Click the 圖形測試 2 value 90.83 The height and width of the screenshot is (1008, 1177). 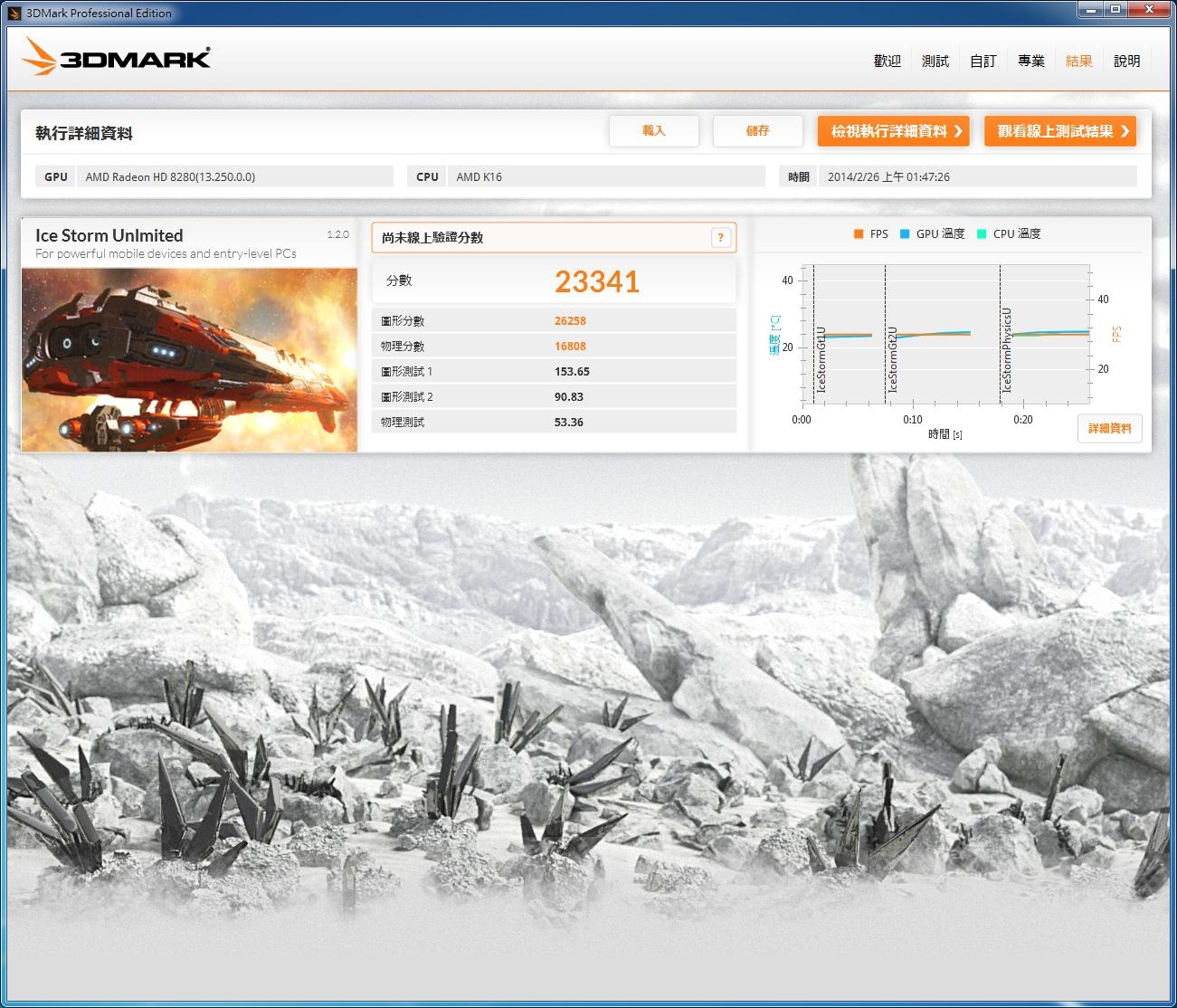click(569, 397)
